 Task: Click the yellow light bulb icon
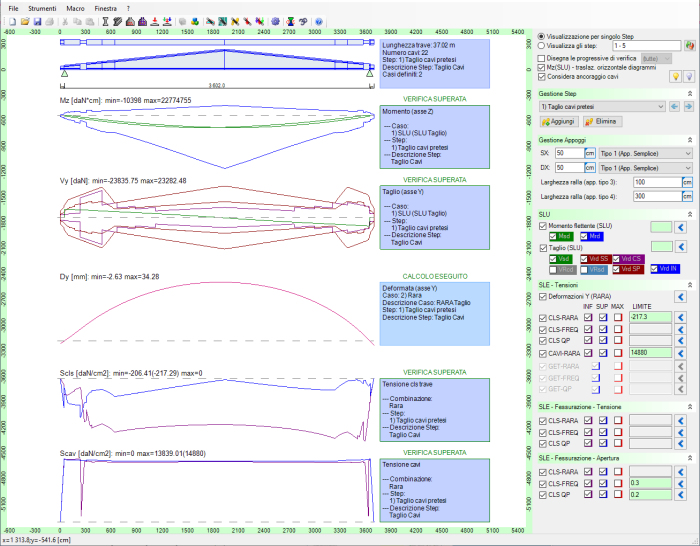675,77
